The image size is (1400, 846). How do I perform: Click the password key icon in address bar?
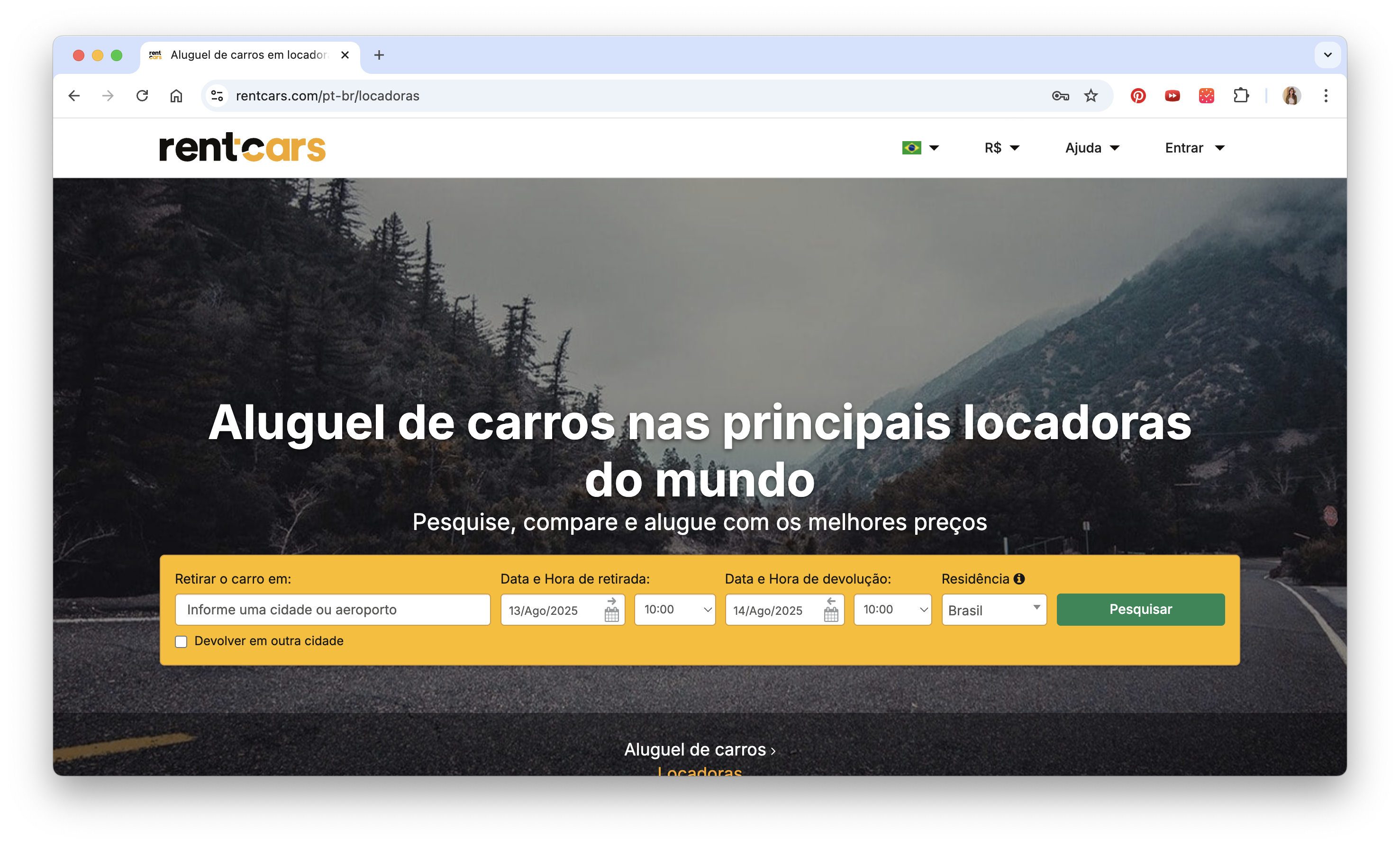pyautogui.click(x=1060, y=96)
